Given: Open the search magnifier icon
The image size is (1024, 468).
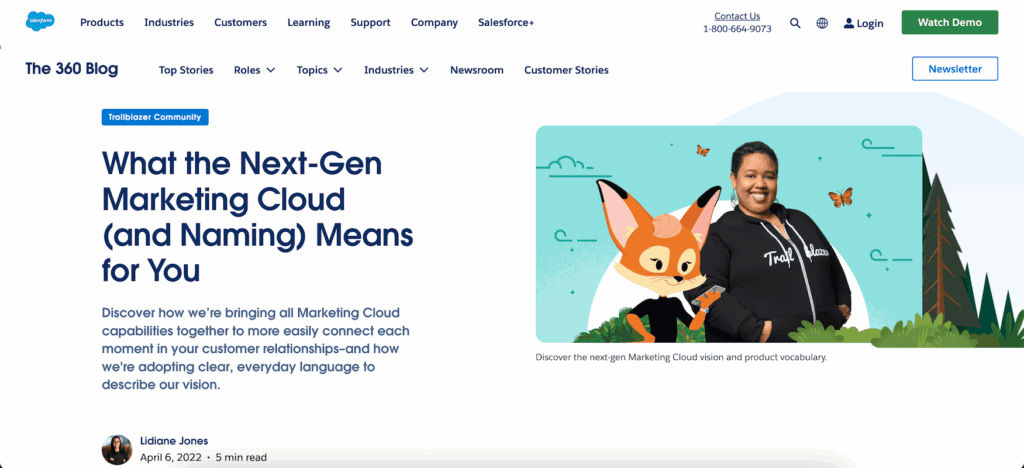Looking at the screenshot, I should pos(795,23).
